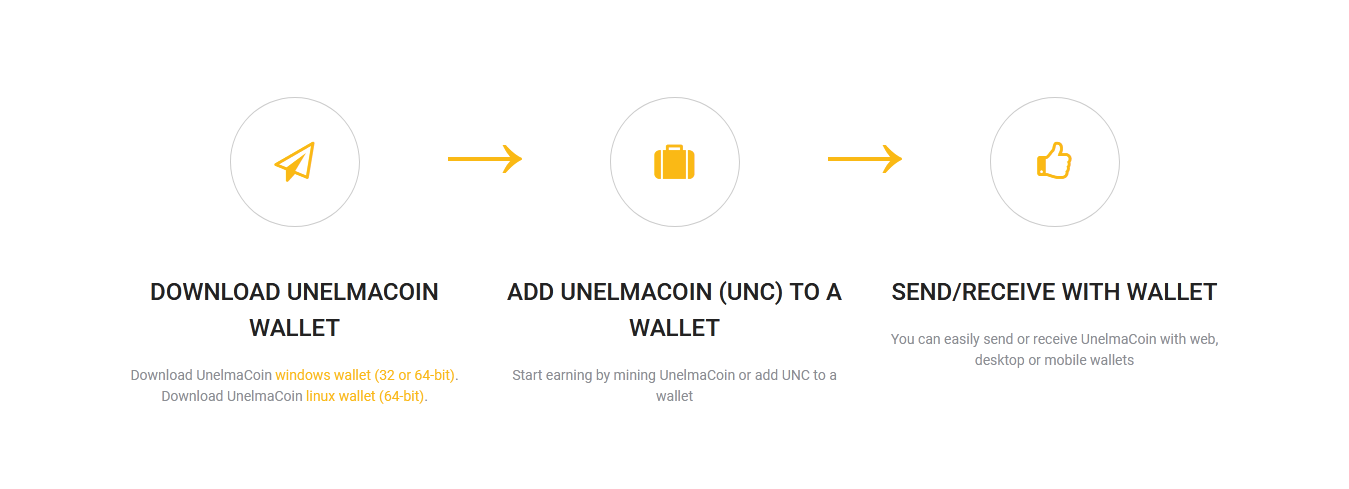Click the paper plane download icon
The height and width of the screenshot is (489, 1349).
[x=295, y=162]
